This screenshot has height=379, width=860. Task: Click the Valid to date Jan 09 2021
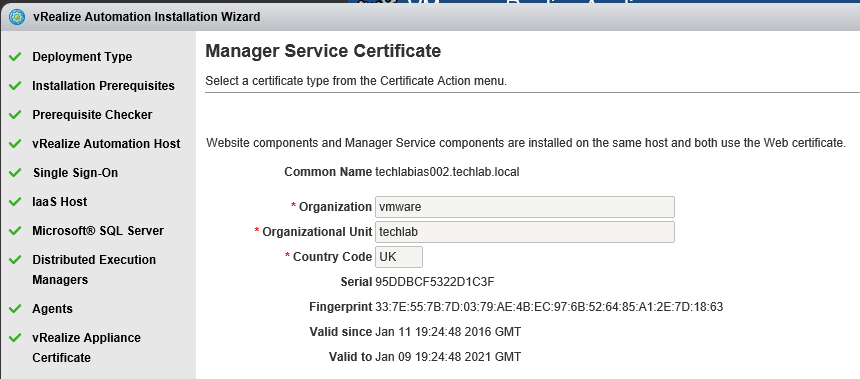(x=448, y=357)
